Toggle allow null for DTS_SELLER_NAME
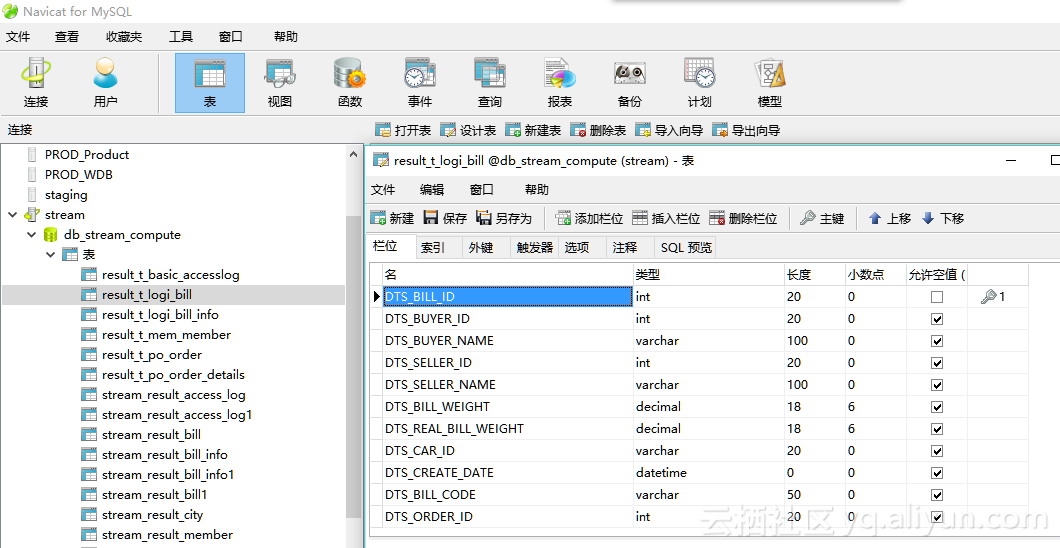The width and height of the screenshot is (1060, 548). click(936, 384)
